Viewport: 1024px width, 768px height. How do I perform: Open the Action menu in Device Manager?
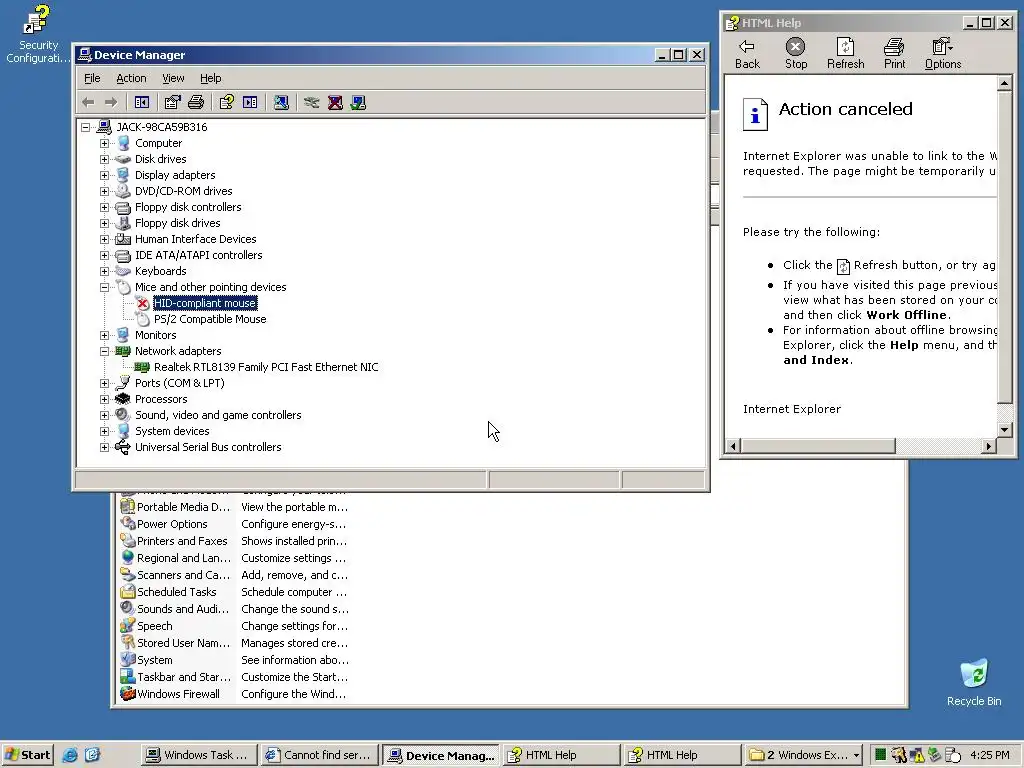(131, 78)
